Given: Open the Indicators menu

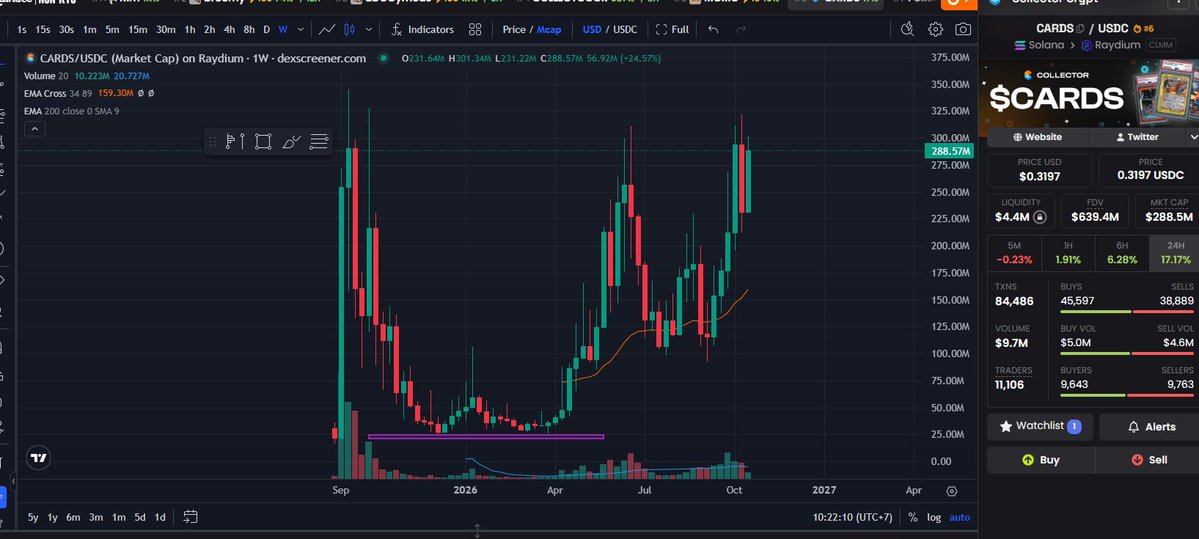Looking at the screenshot, I should tap(422, 29).
